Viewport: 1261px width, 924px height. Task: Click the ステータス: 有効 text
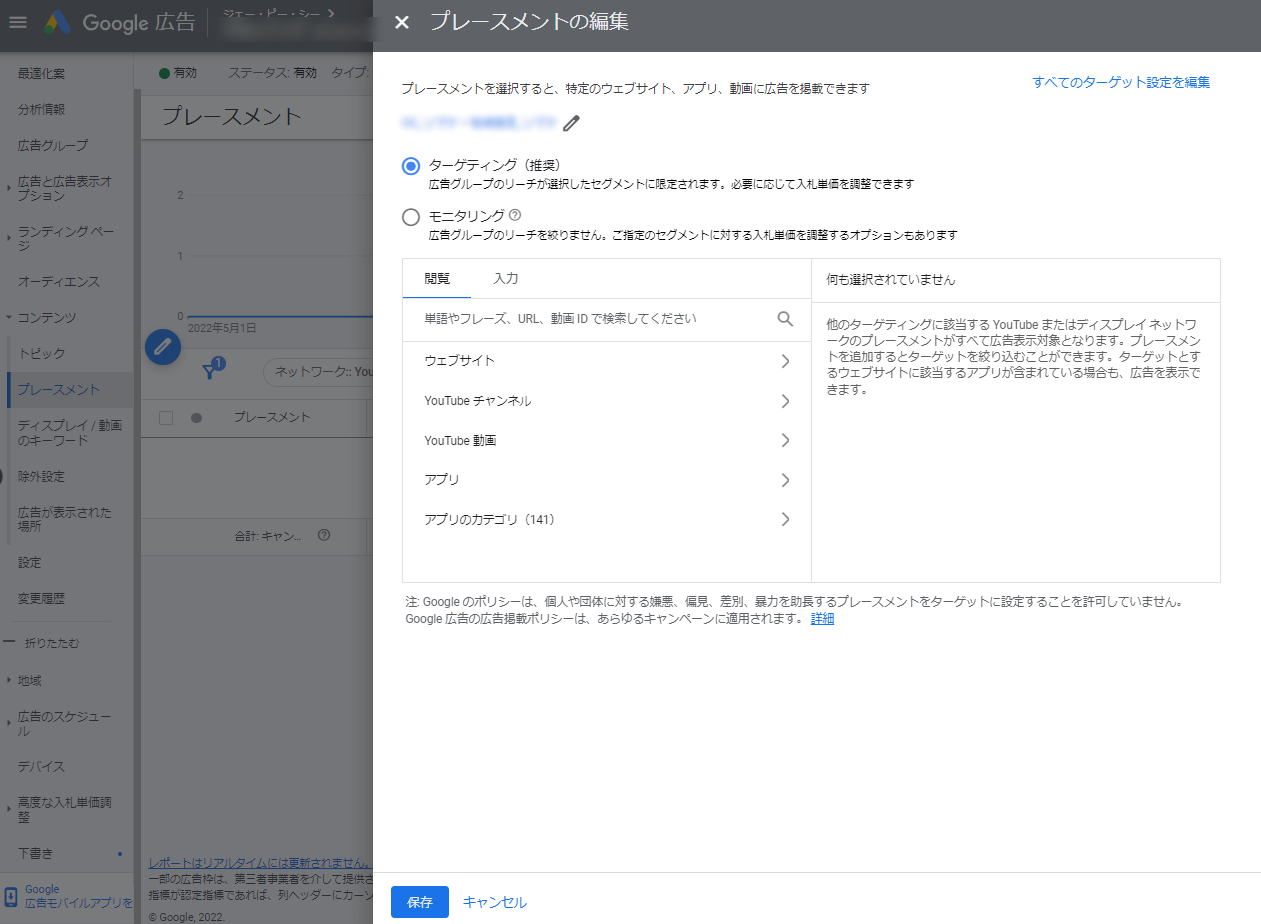[272, 73]
